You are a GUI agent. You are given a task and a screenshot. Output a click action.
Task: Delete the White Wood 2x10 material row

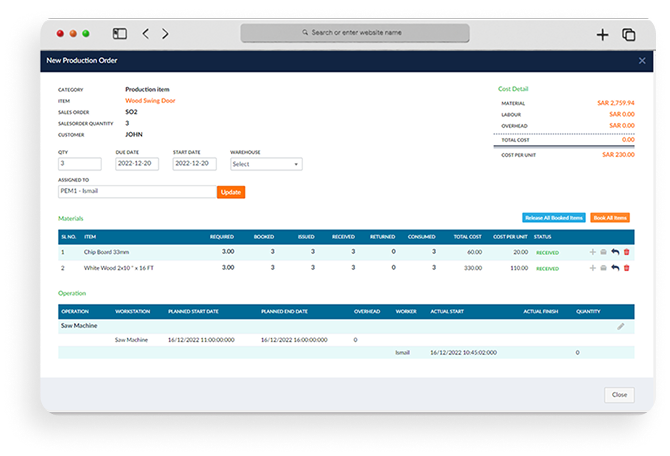pos(627,268)
